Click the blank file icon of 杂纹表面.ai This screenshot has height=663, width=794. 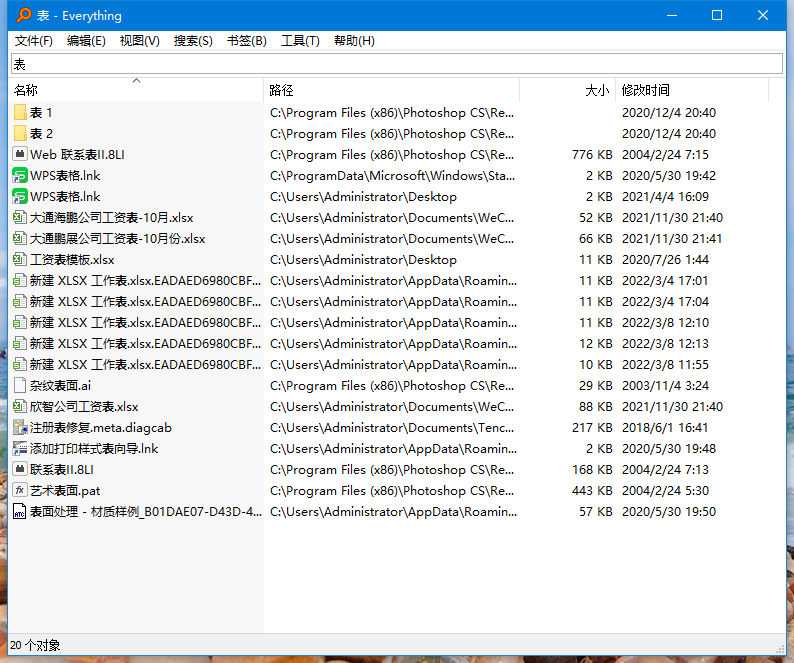(x=20, y=386)
